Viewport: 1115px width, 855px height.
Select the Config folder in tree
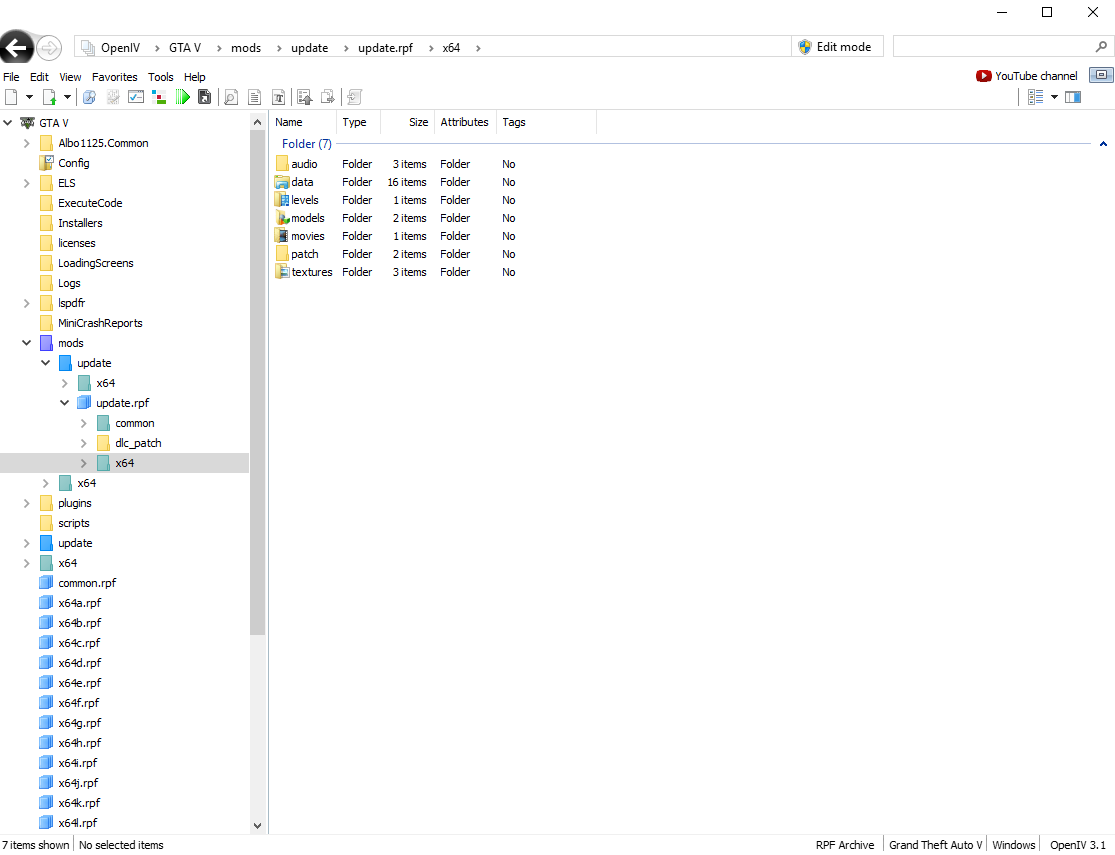[x=73, y=163]
